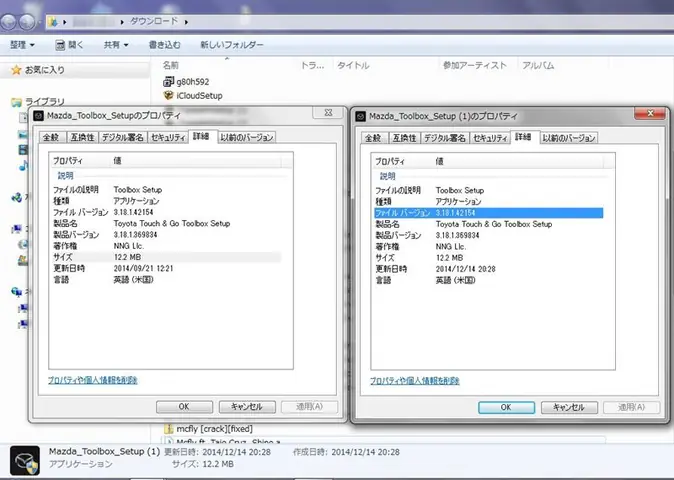Click remove properties link in left dialog
Image resolution: width=674 pixels, height=480 pixels.
(x=92, y=380)
